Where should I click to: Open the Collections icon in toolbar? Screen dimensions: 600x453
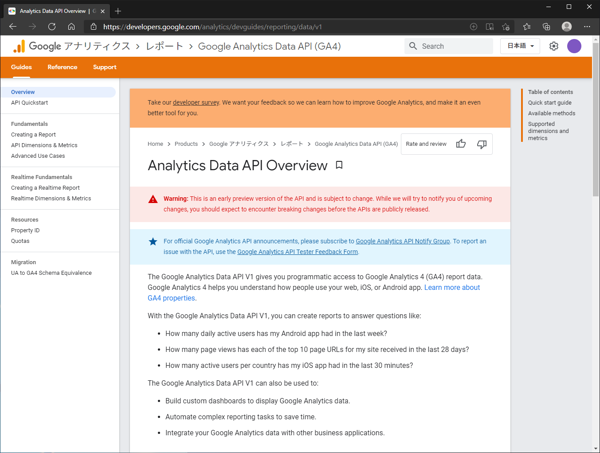pos(546,26)
